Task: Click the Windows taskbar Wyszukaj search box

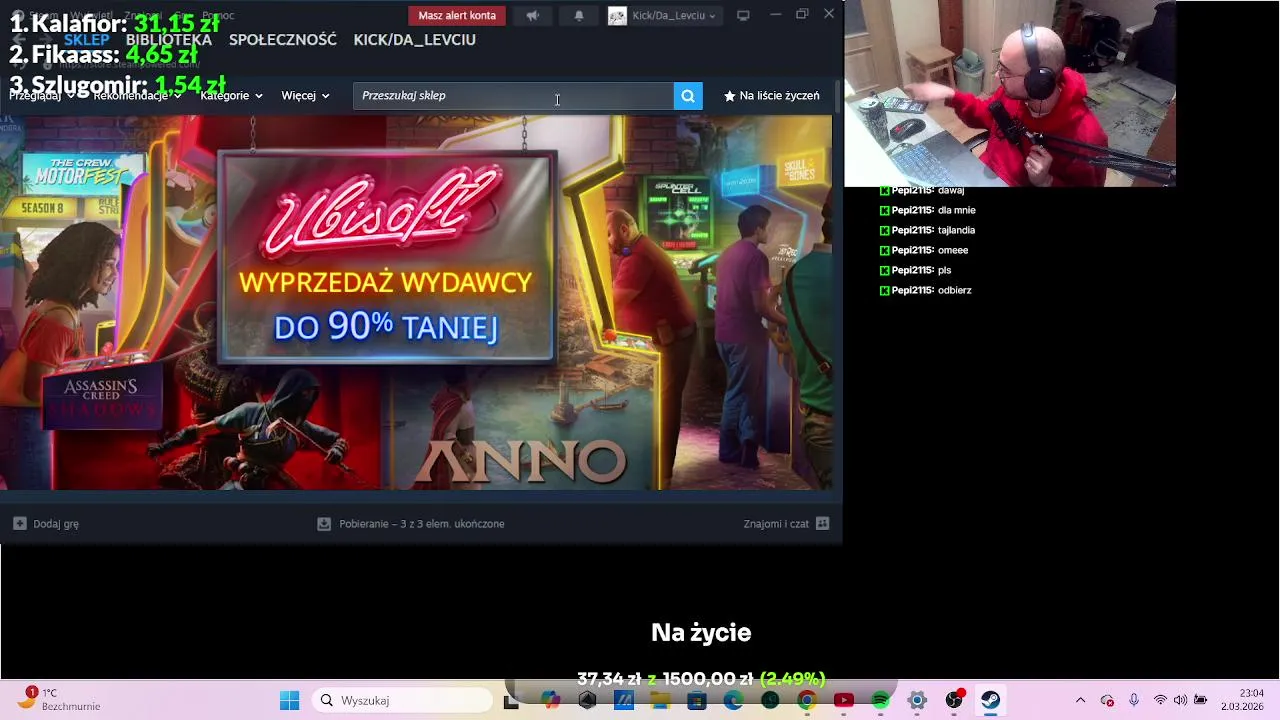Action: (x=403, y=700)
